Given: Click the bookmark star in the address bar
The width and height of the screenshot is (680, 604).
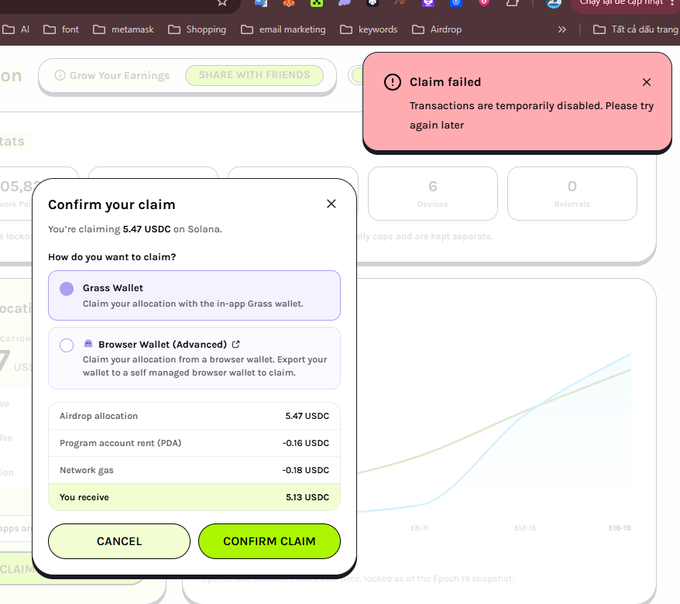Looking at the screenshot, I should point(222,3).
